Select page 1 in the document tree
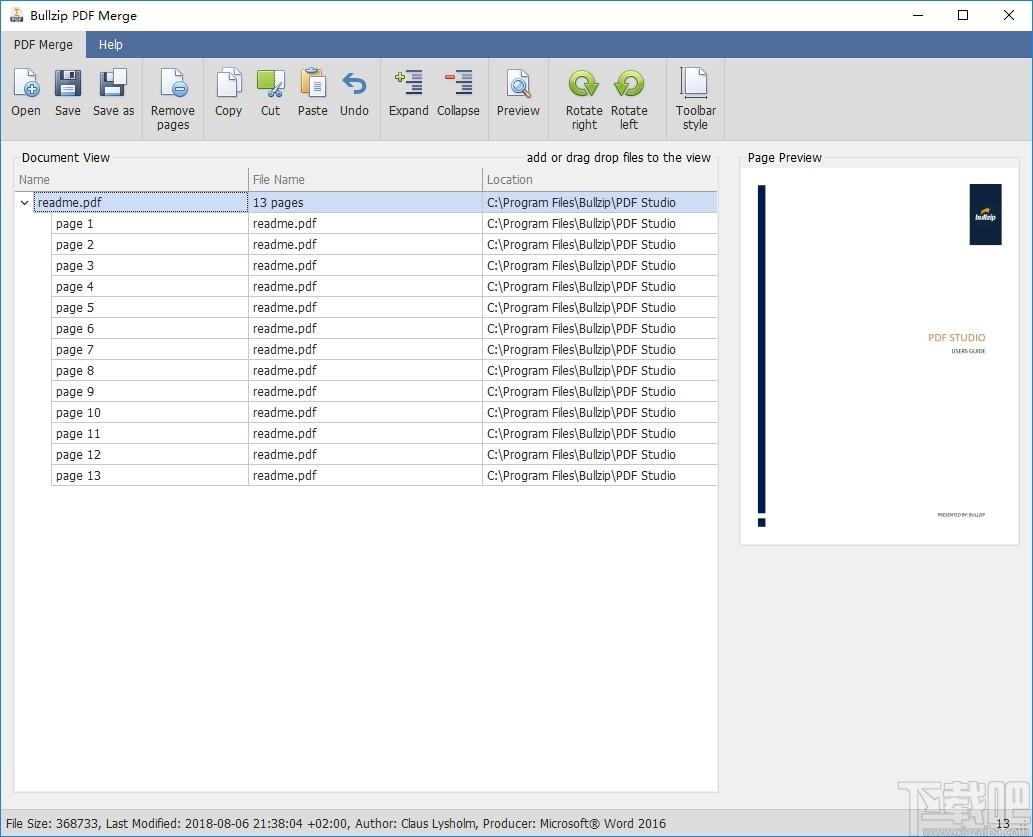 [x=74, y=223]
